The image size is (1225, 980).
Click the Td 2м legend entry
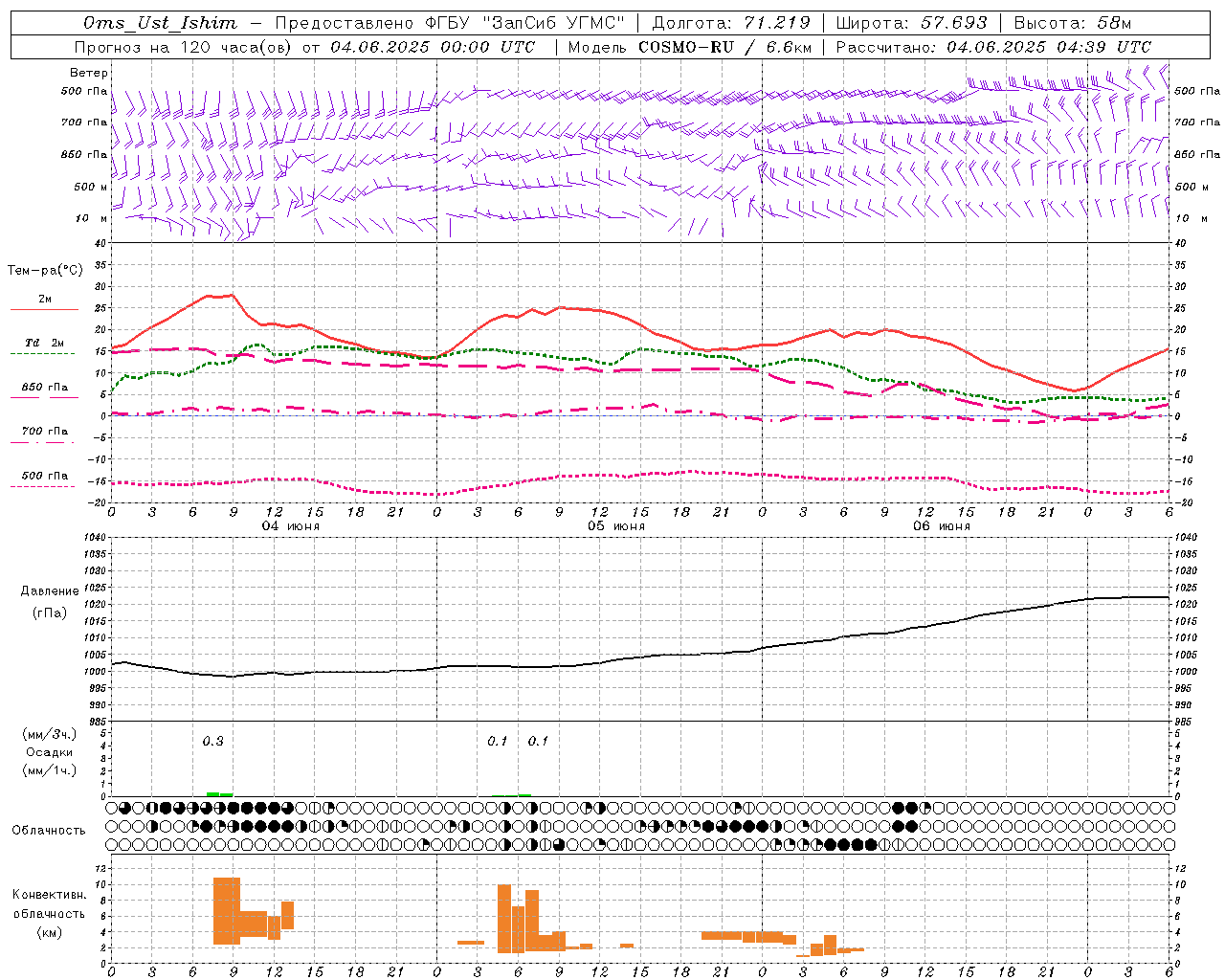(x=44, y=343)
